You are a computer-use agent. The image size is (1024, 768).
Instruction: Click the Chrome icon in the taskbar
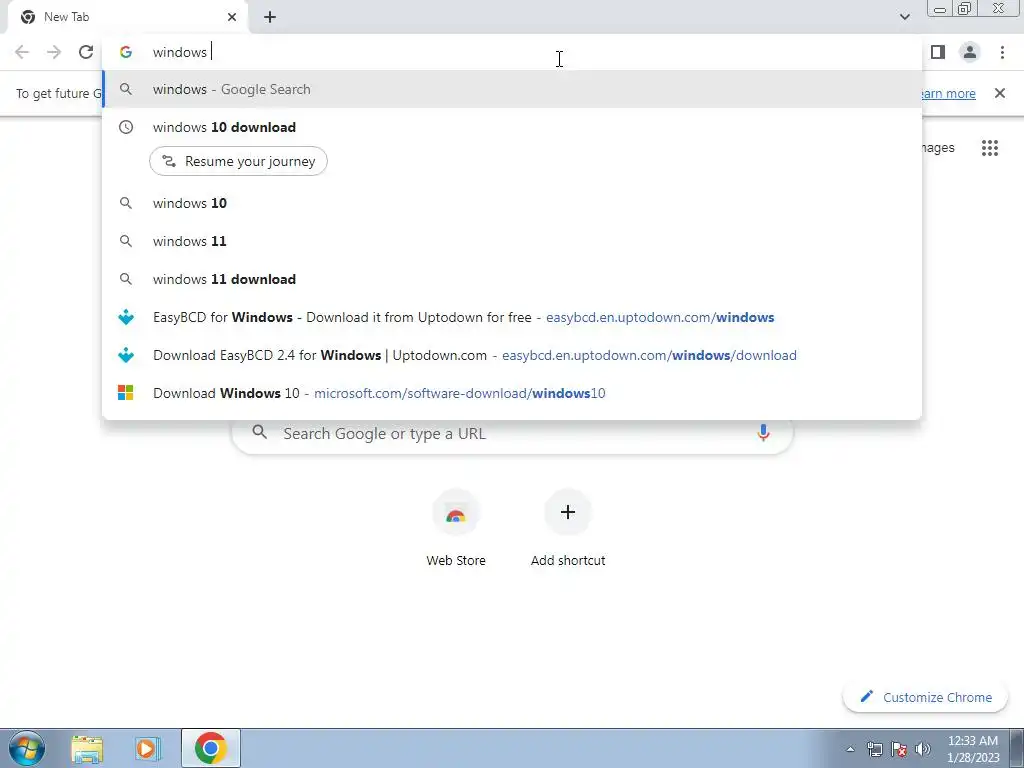pyautogui.click(x=210, y=748)
